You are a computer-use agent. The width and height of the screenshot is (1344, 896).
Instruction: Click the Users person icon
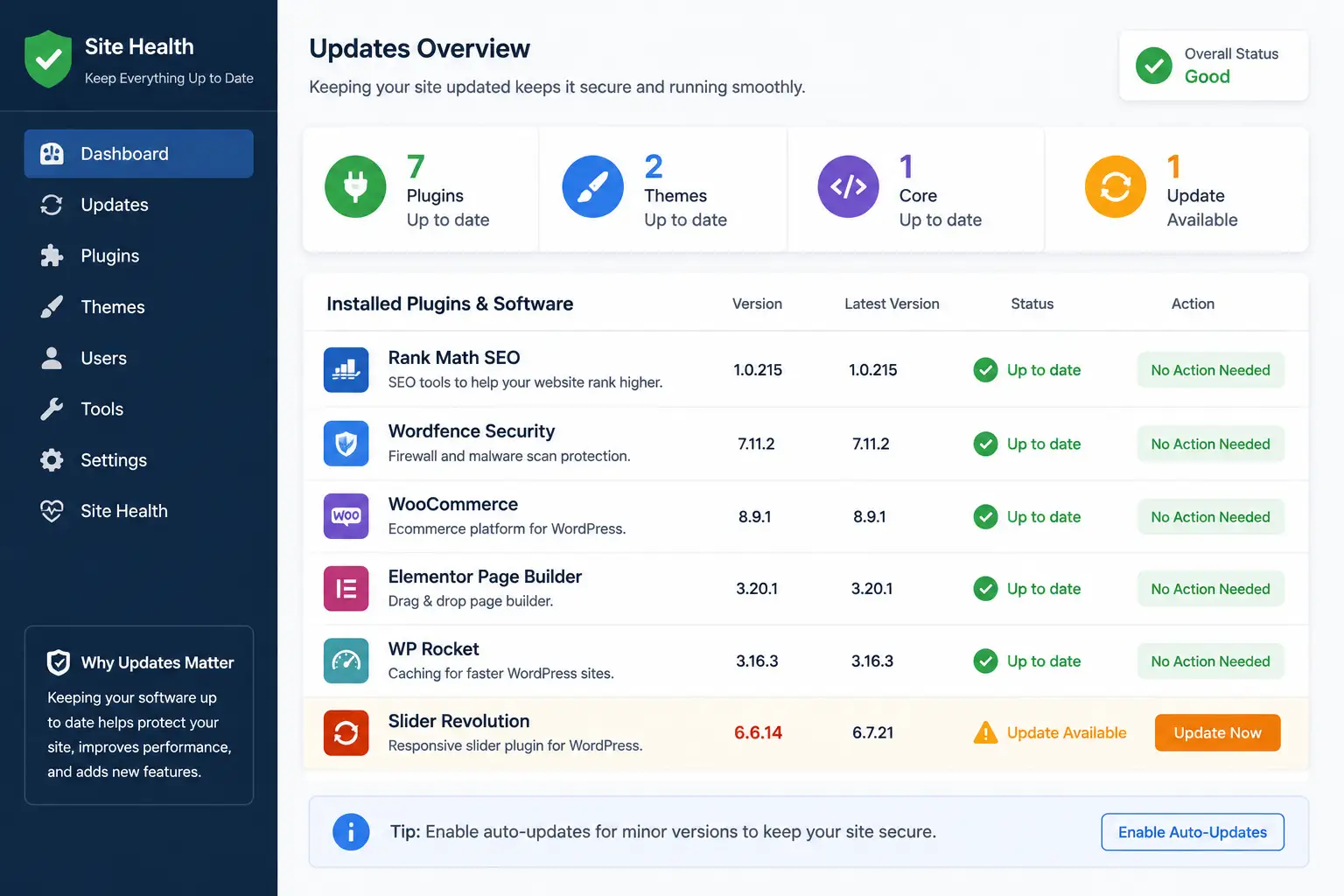pyautogui.click(x=52, y=358)
